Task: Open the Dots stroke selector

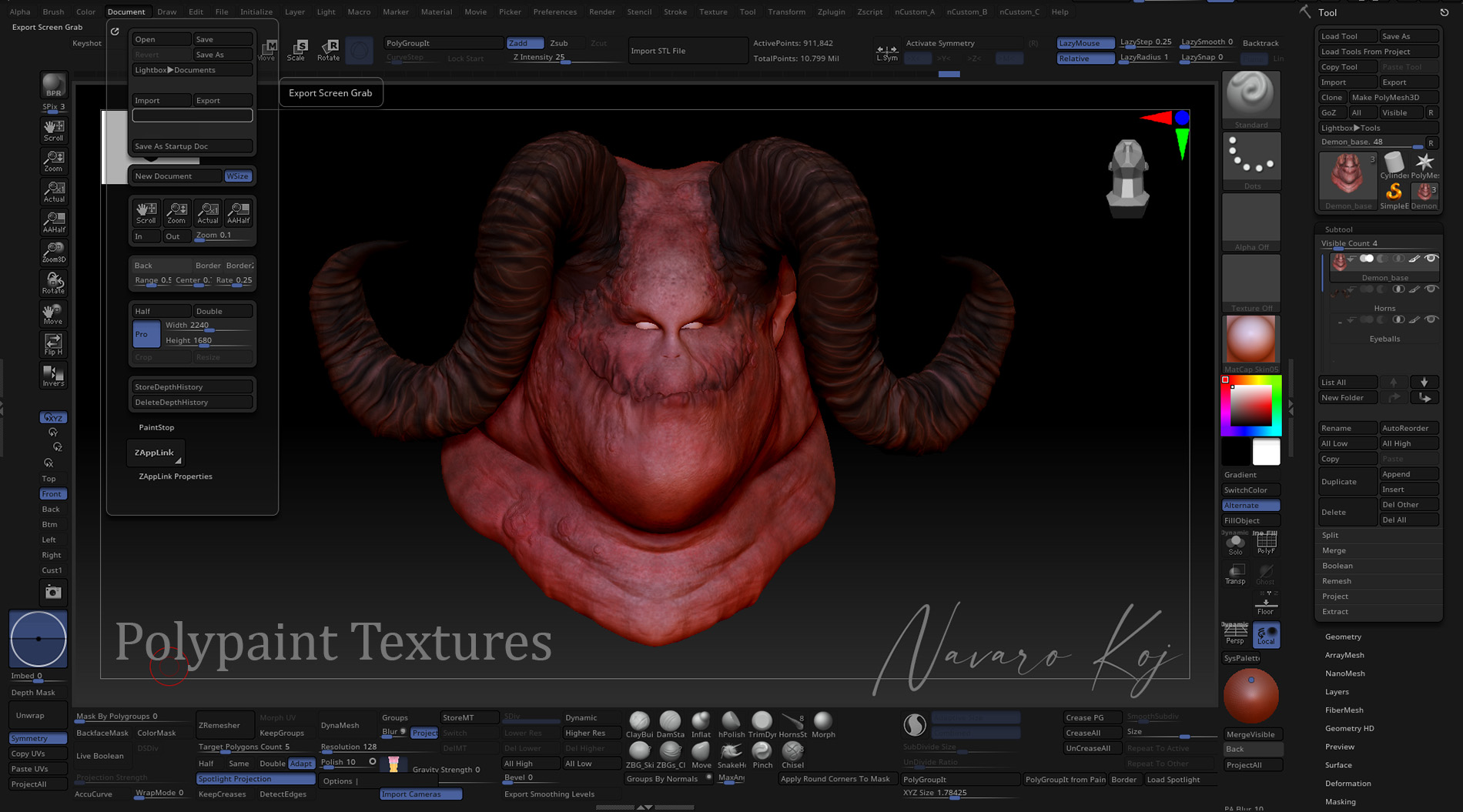Action: tap(1251, 161)
